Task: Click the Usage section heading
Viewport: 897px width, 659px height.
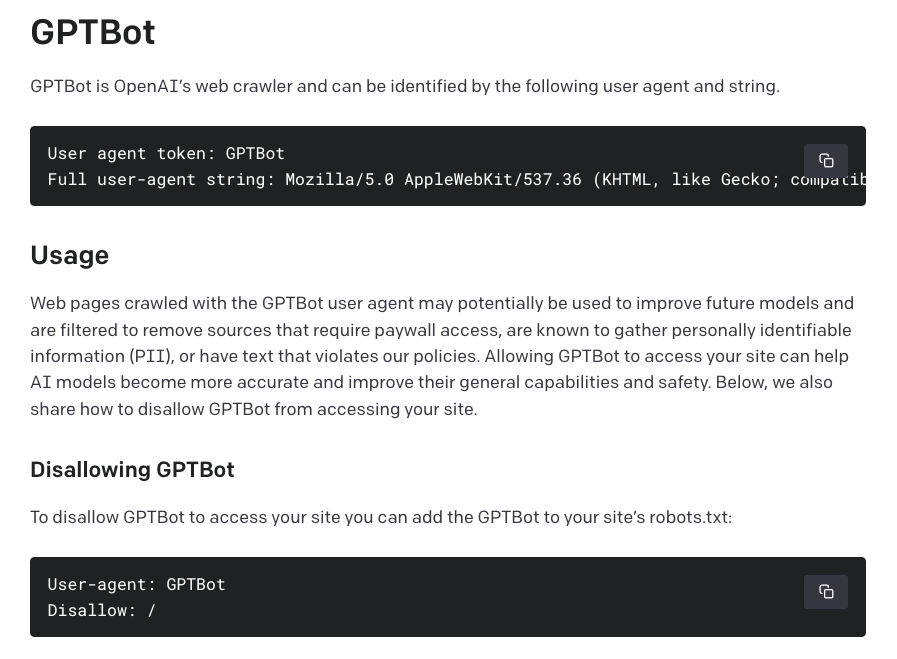Action: click(69, 256)
